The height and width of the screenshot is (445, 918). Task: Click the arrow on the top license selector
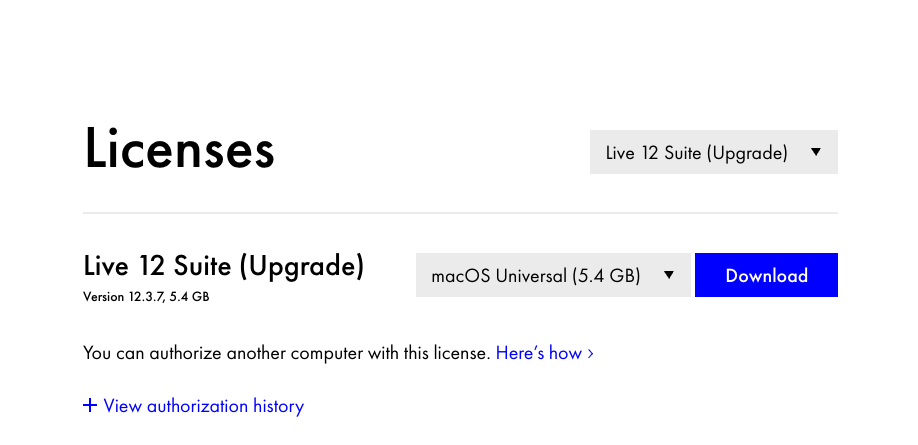click(816, 152)
